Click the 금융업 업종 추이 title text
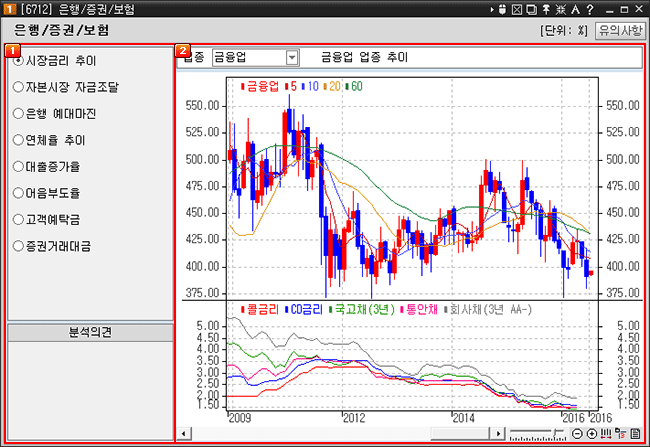Image resolution: width=650 pixels, height=447 pixels. pyautogui.click(x=365, y=57)
